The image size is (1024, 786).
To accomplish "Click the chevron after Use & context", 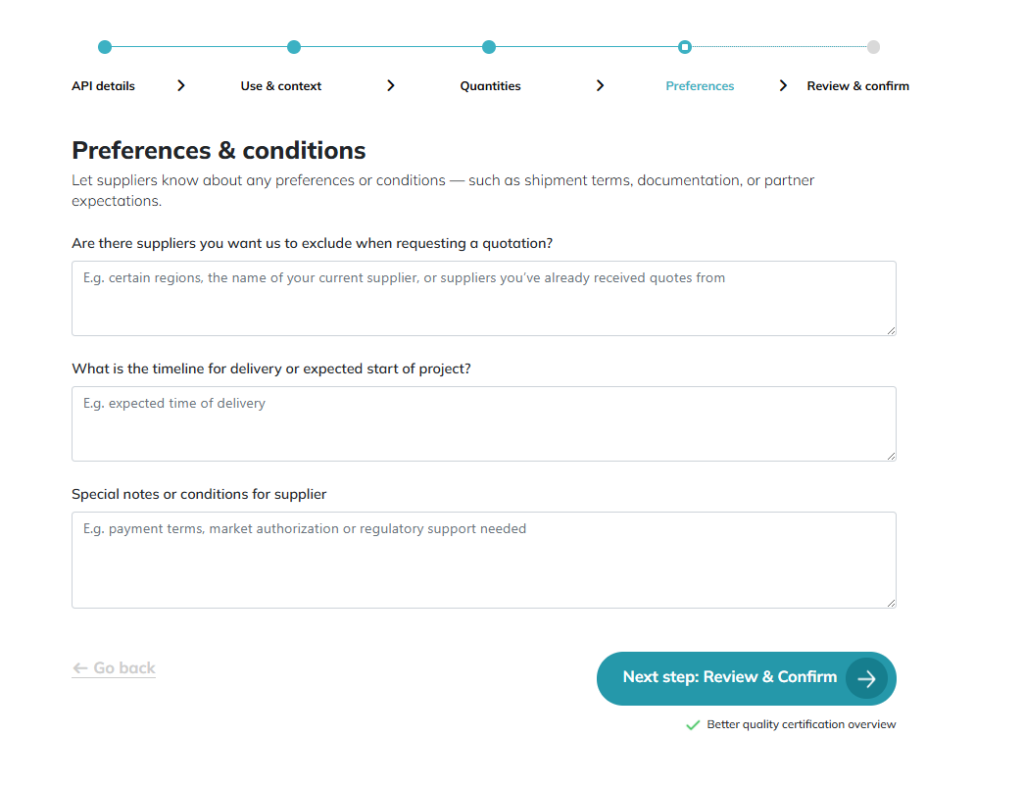I will point(391,86).
